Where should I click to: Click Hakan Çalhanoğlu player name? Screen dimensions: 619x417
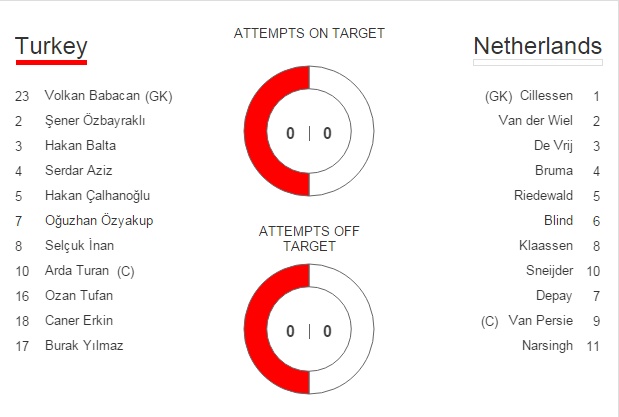click(98, 196)
